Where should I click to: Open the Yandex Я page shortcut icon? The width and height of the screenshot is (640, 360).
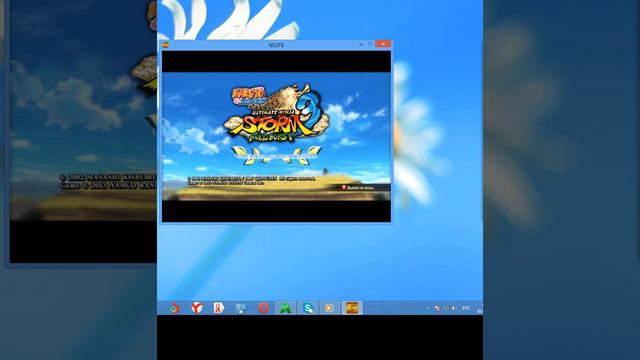[219, 308]
